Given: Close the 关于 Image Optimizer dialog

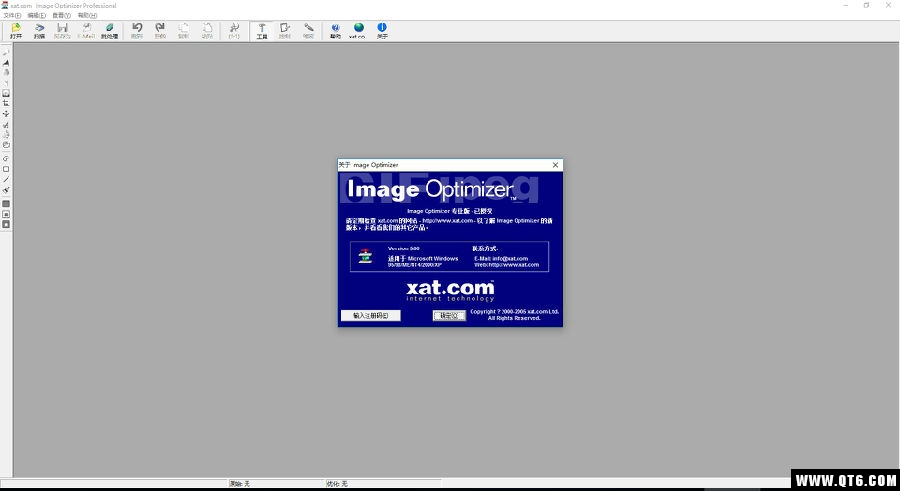Looking at the screenshot, I should coord(555,165).
